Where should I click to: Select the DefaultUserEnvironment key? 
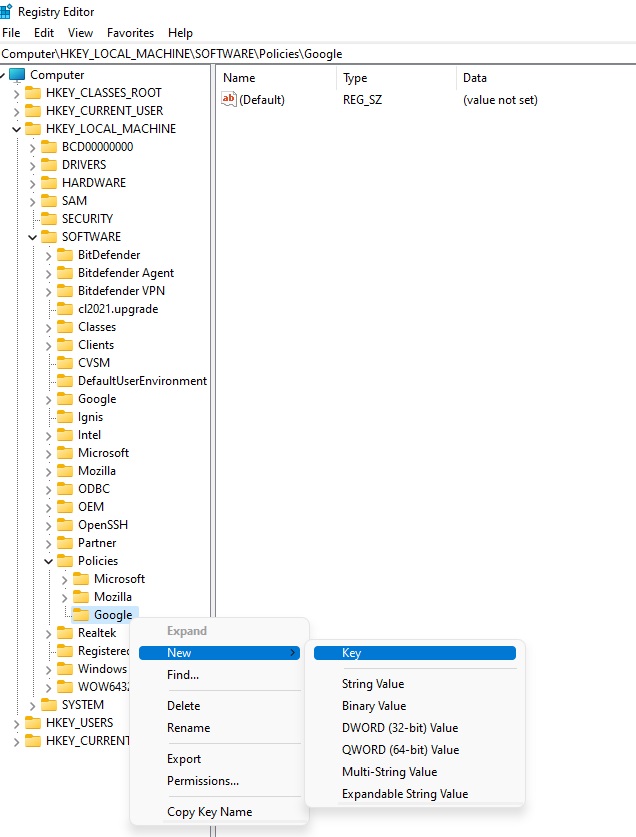click(142, 381)
